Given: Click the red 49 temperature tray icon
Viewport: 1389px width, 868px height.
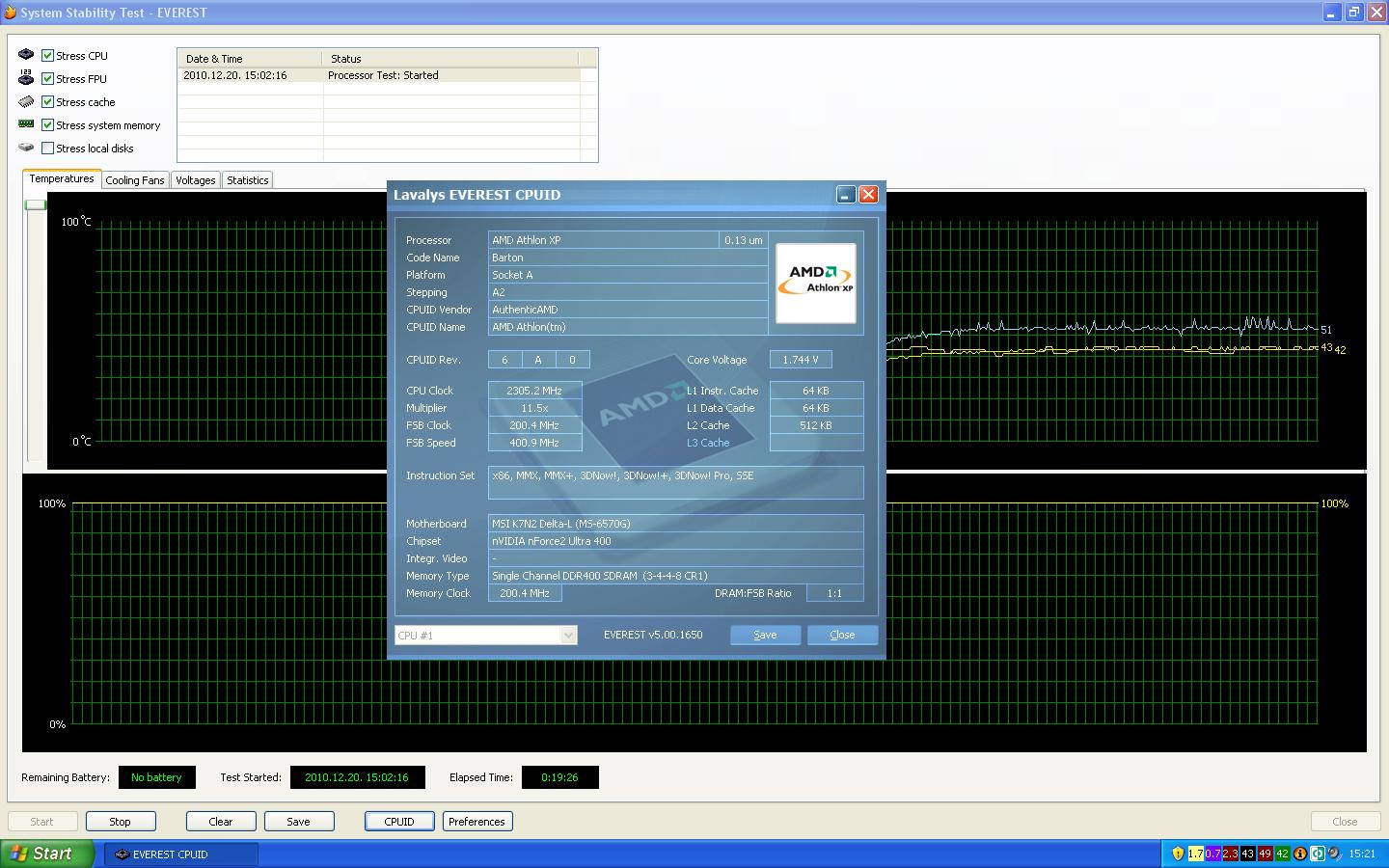Looking at the screenshot, I should pos(1265,854).
